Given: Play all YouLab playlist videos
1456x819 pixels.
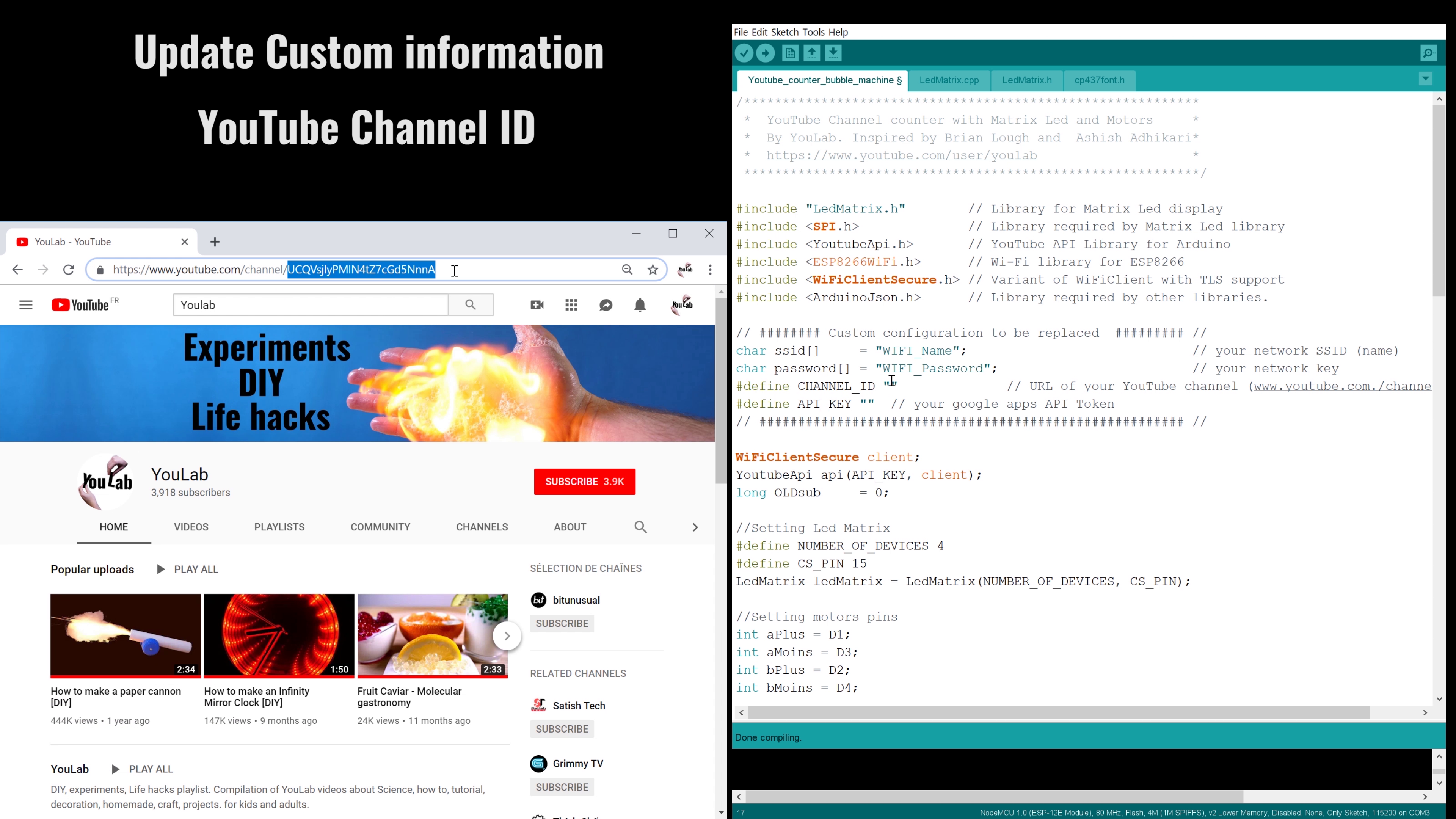Looking at the screenshot, I should pos(143,769).
